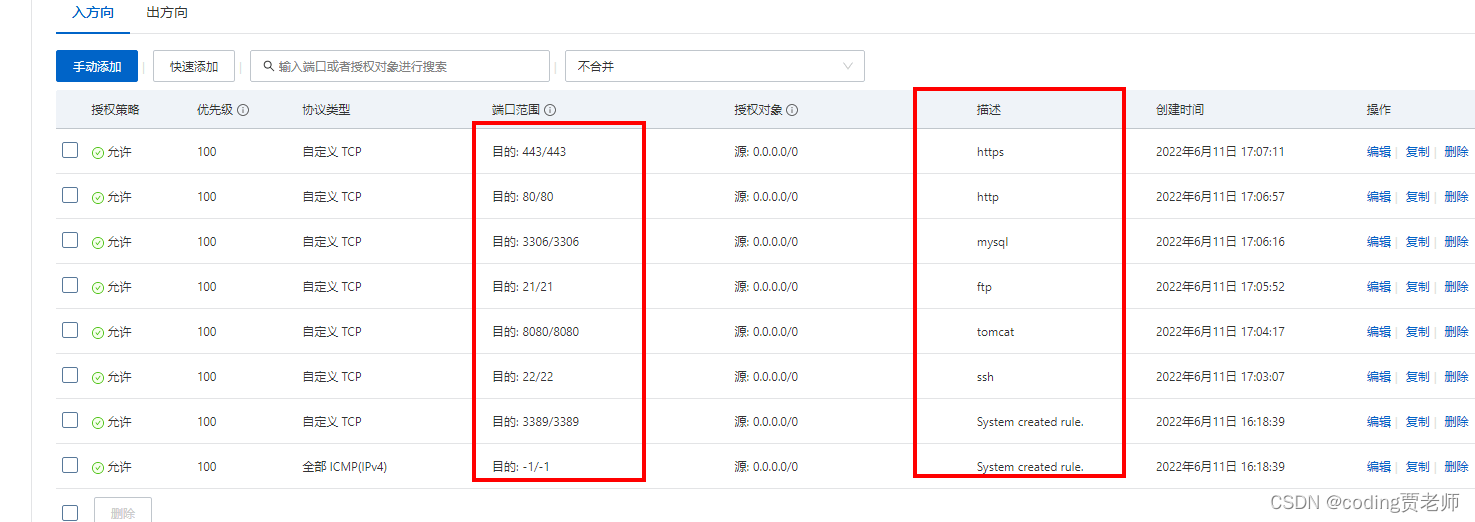Click the timestamp 2022年6月11日 17:07:11
1475x522 pixels.
pos(1220,152)
